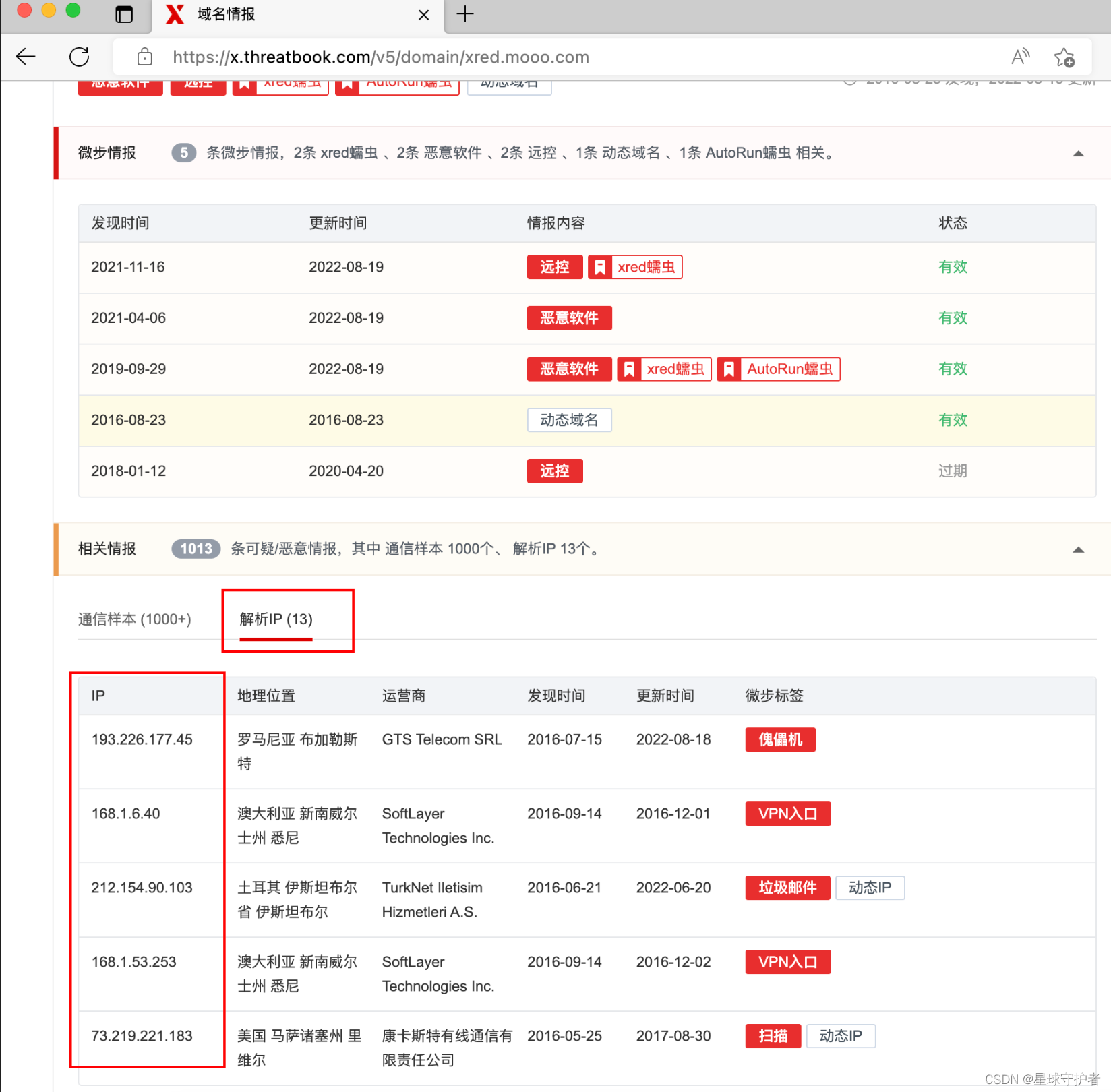Viewport: 1111px width, 1092px height.
Task: Click the 1013 count badge
Action: (x=196, y=549)
